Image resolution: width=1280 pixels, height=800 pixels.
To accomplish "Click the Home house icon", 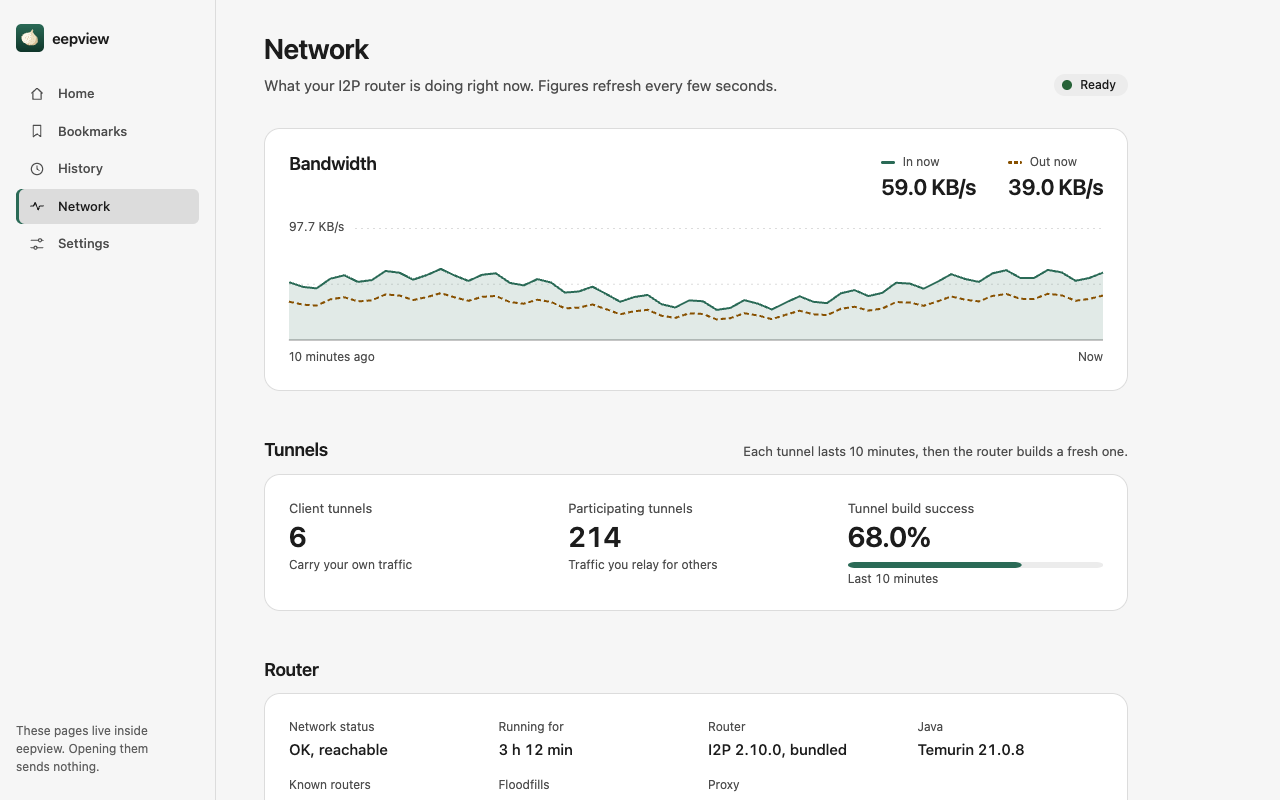I will 37,94.
